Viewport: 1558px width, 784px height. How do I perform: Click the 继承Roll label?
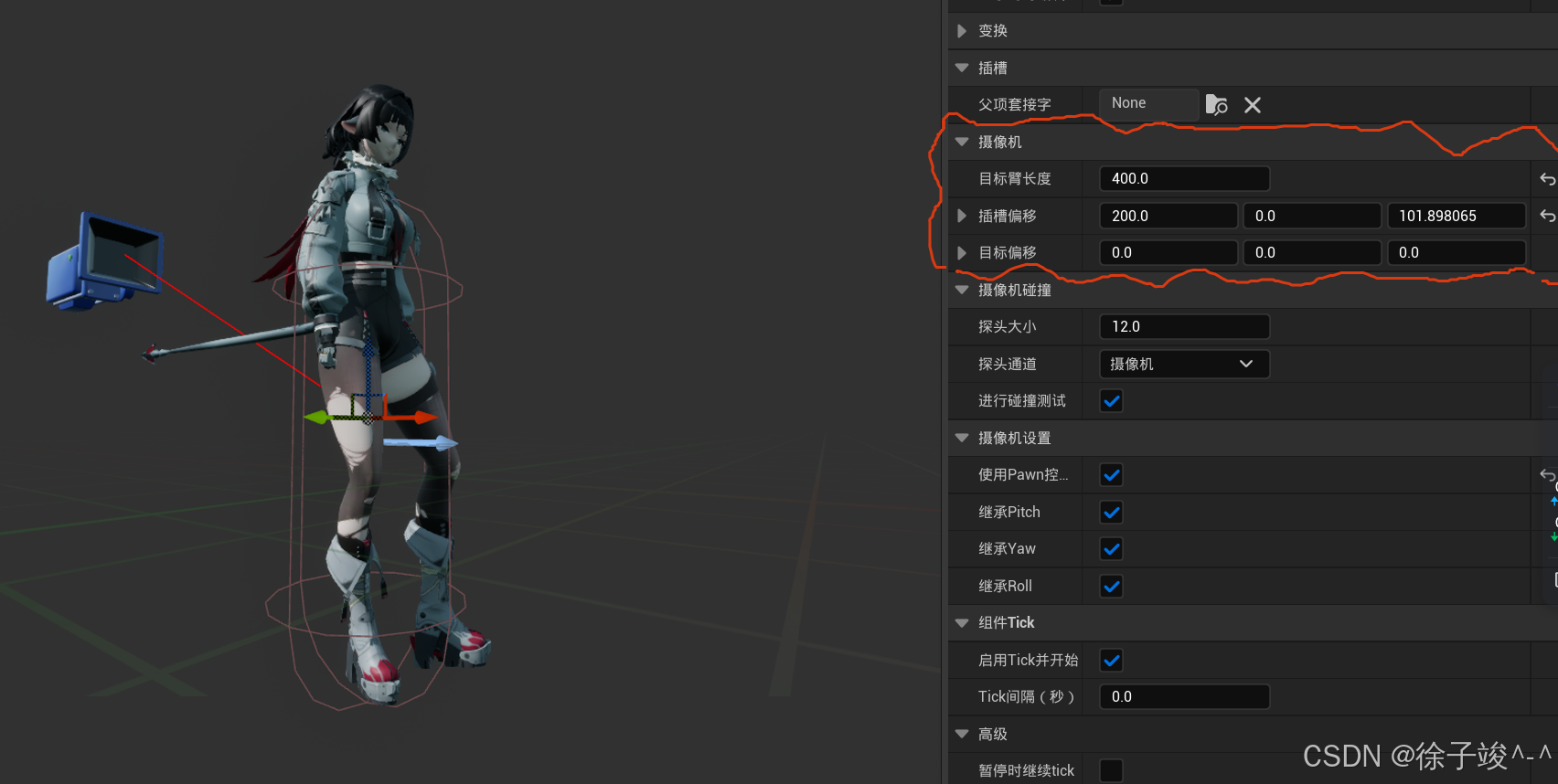point(1006,587)
